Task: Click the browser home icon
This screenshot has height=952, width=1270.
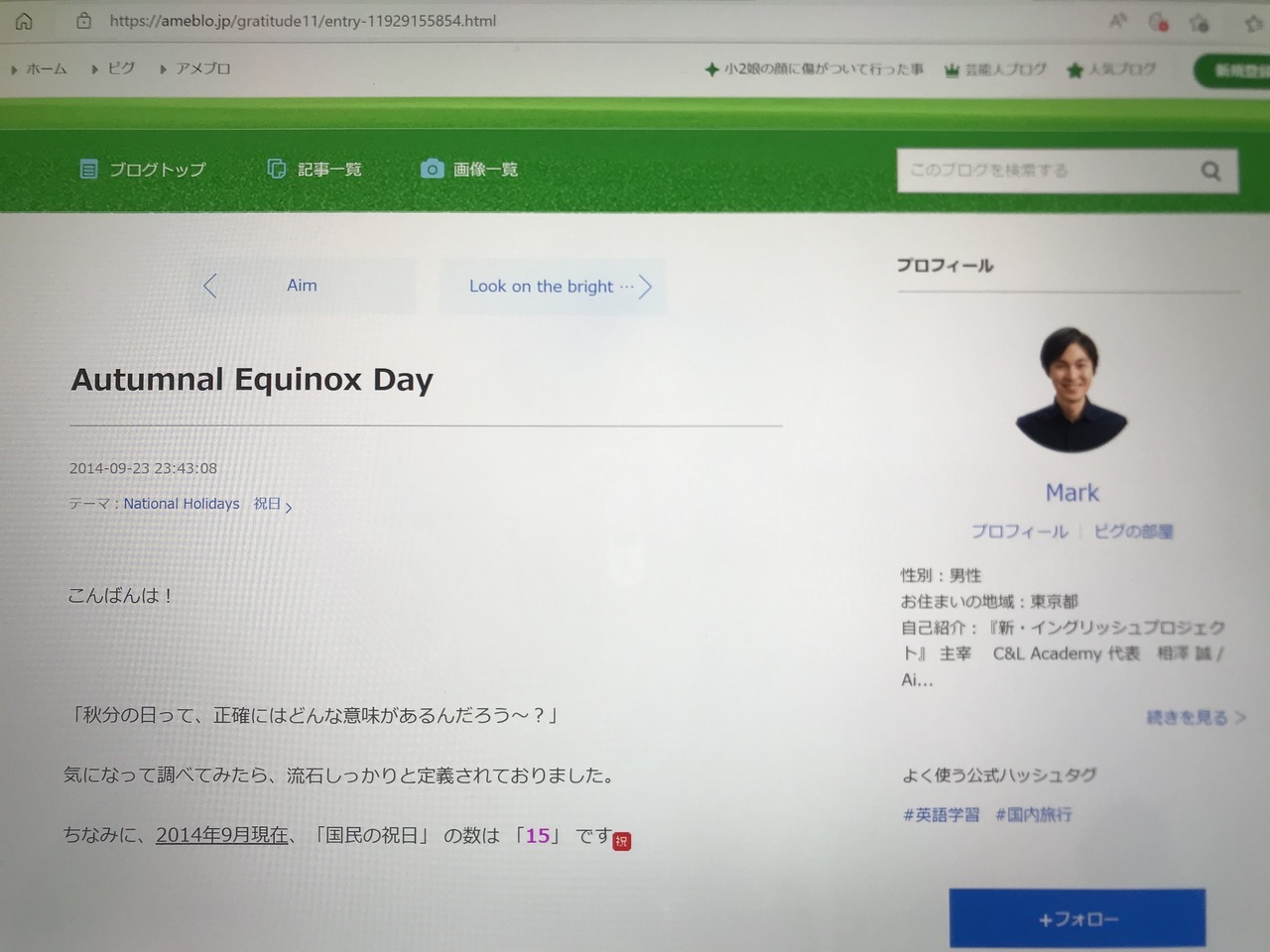Action: 24,21
